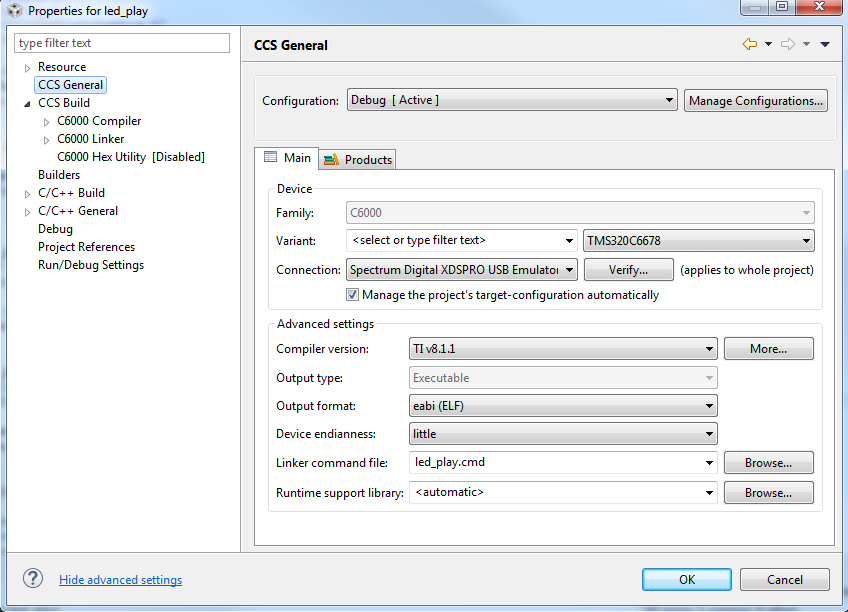Open the Configuration dropdown showing Debug [Active]
Viewport: 848px width, 612px height.
[671, 100]
